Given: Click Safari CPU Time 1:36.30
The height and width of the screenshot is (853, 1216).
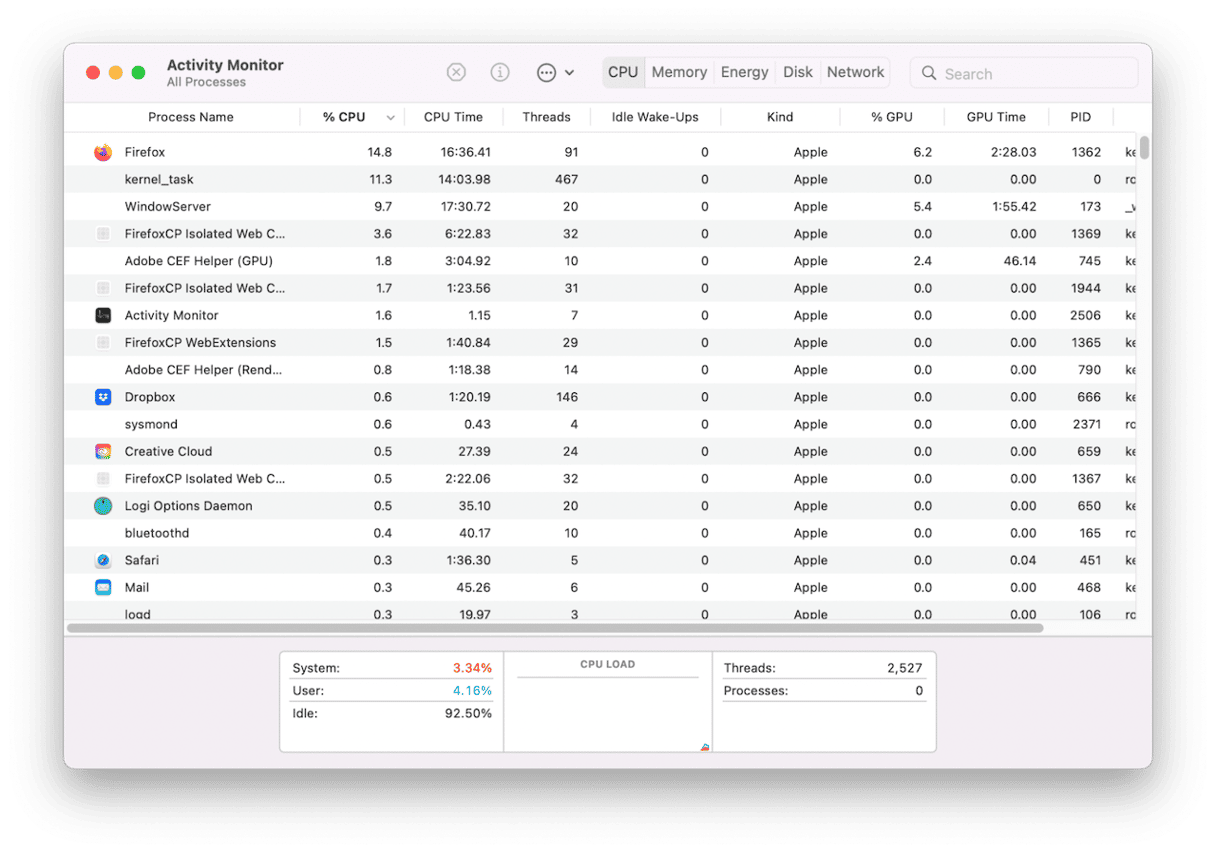Looking at the screenshot, I should pos(469,560).
